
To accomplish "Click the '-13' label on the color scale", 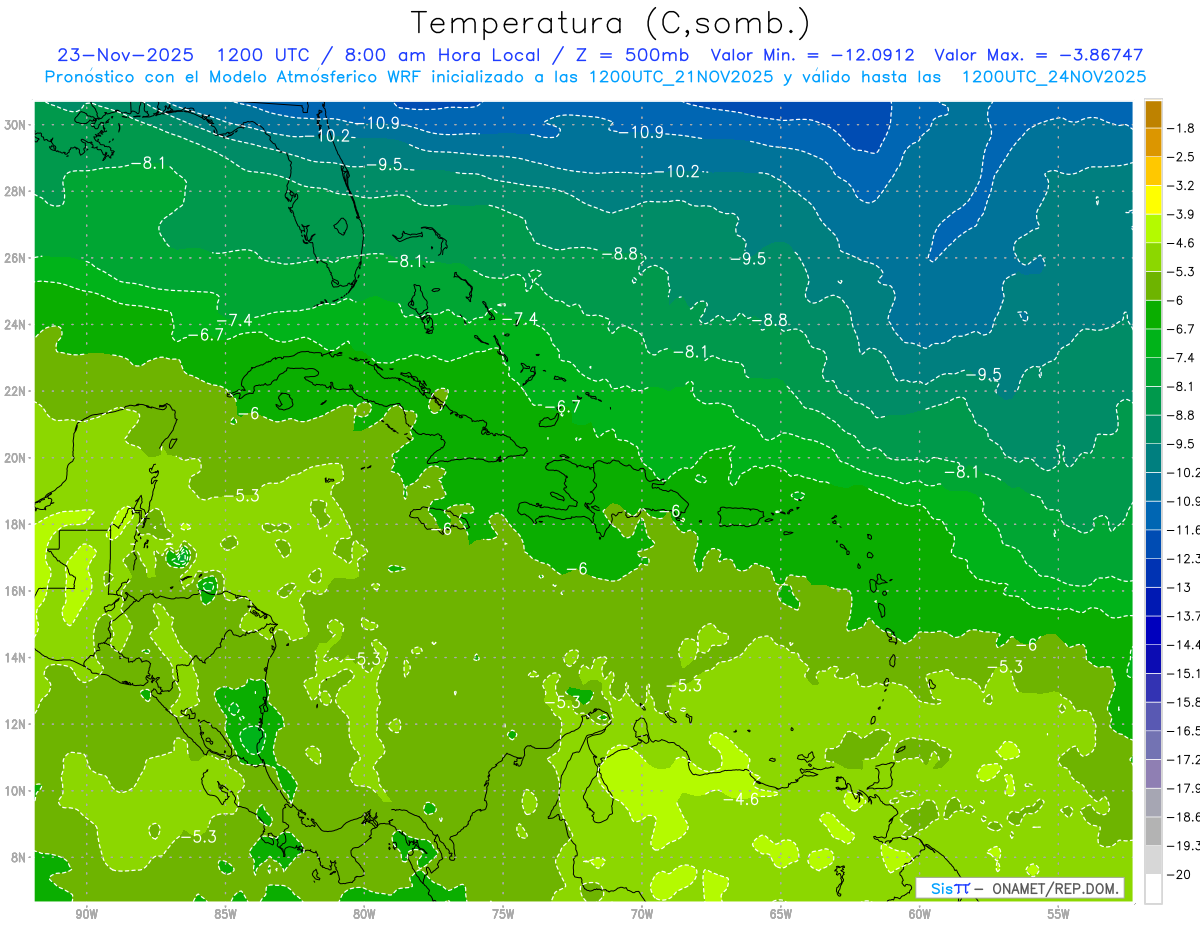I will tap(1179, 587).
